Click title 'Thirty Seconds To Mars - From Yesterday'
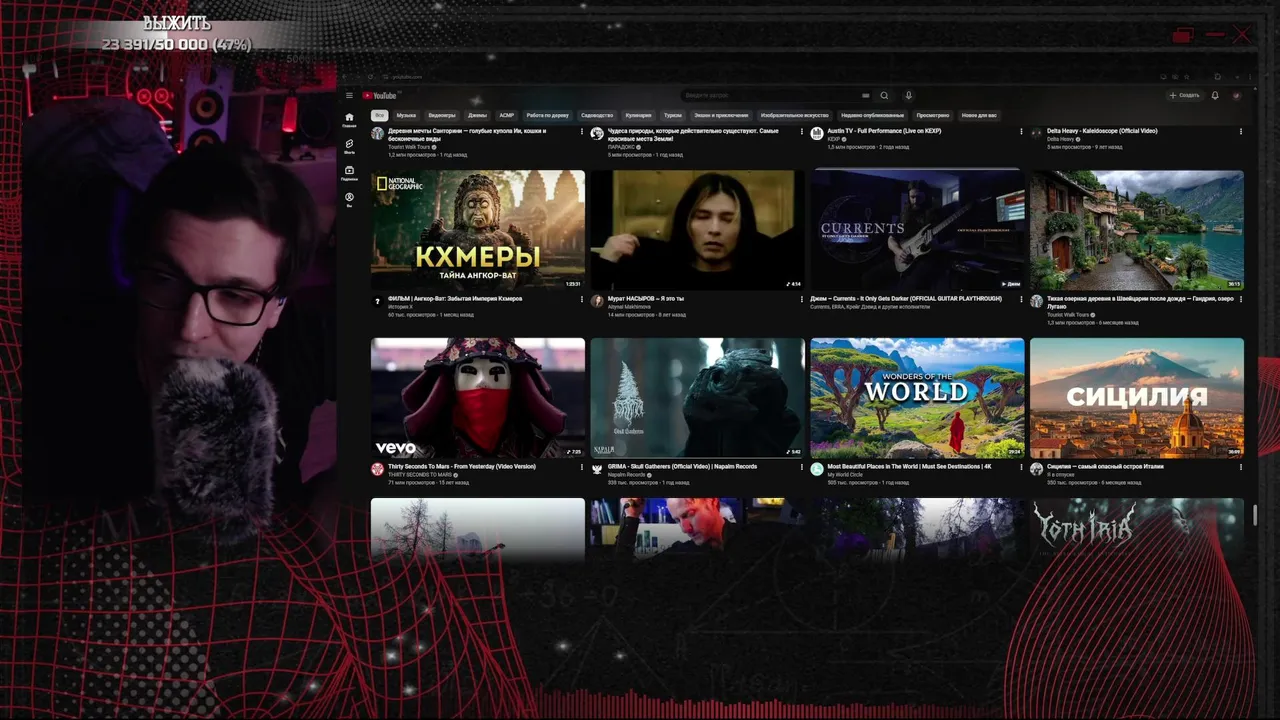 tap(462, 466)
